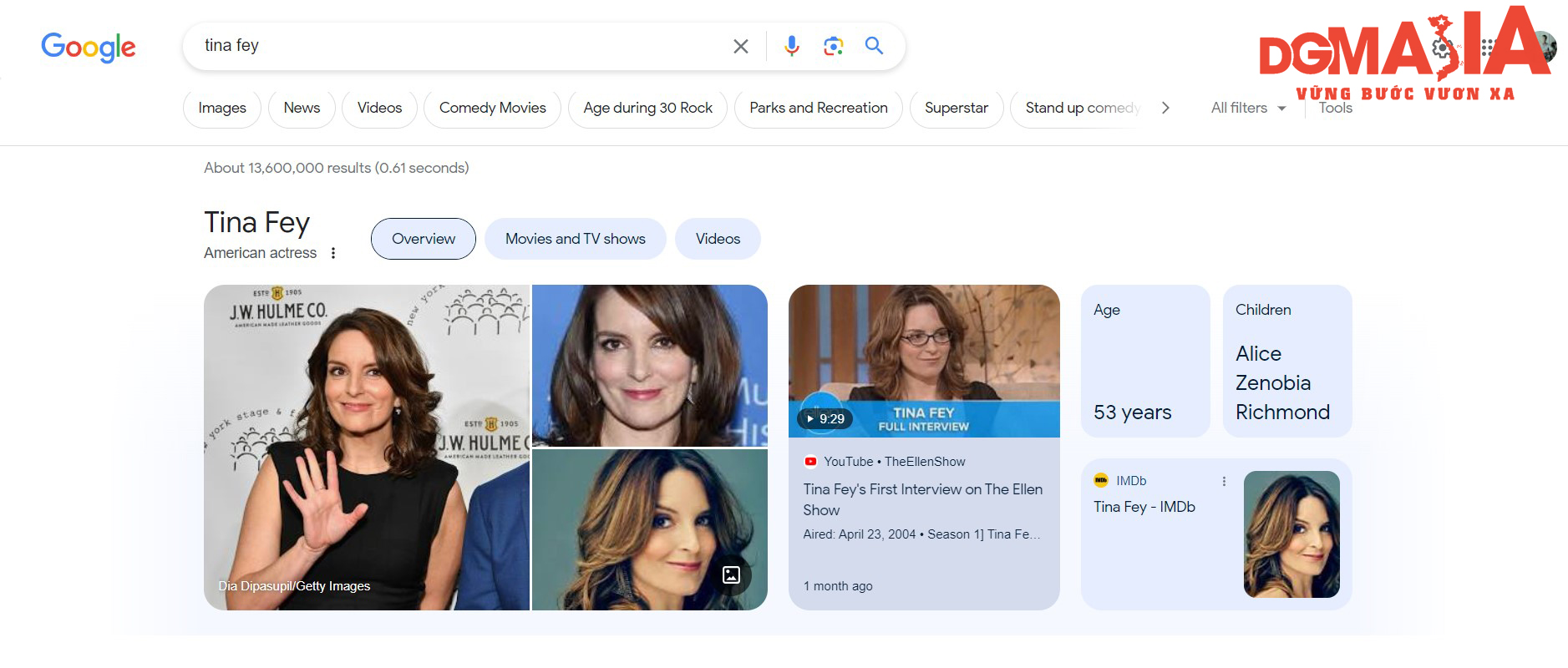Open the Age card showing 53 years
Screen dimensions: 1568x668
tap(1145, 361)
